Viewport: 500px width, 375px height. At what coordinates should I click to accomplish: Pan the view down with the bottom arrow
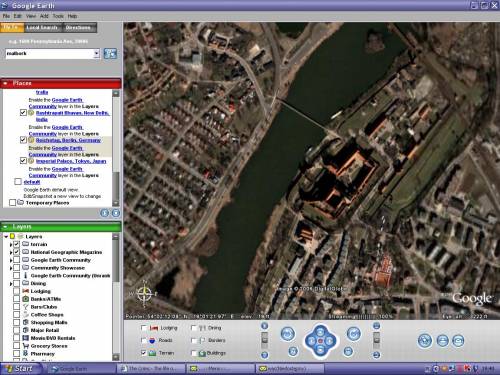point(320,350)
